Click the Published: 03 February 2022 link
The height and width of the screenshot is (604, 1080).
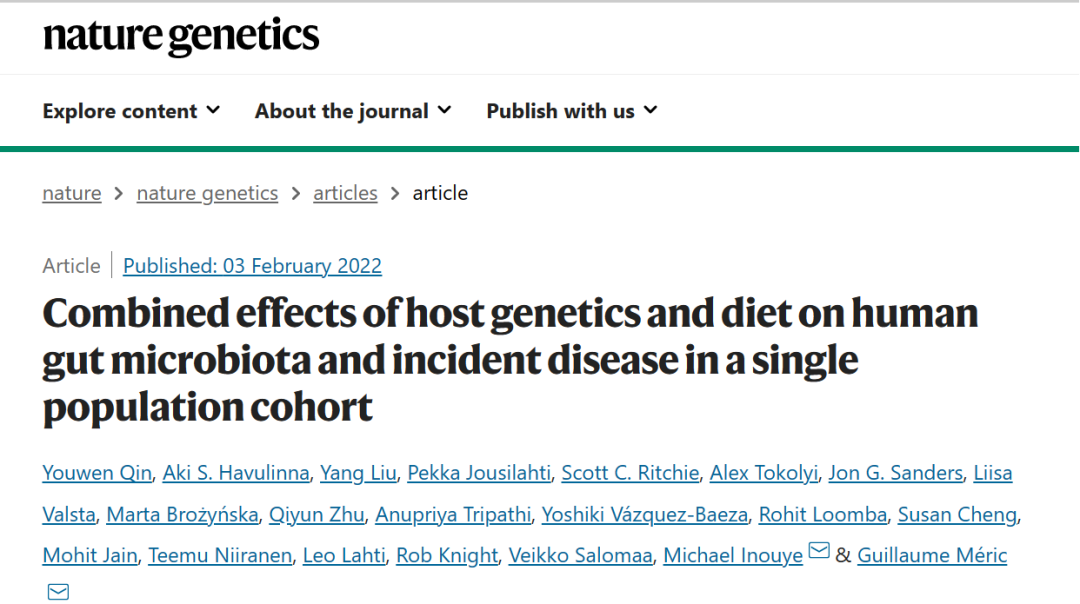pyautogui.click(x=252, y=266)
